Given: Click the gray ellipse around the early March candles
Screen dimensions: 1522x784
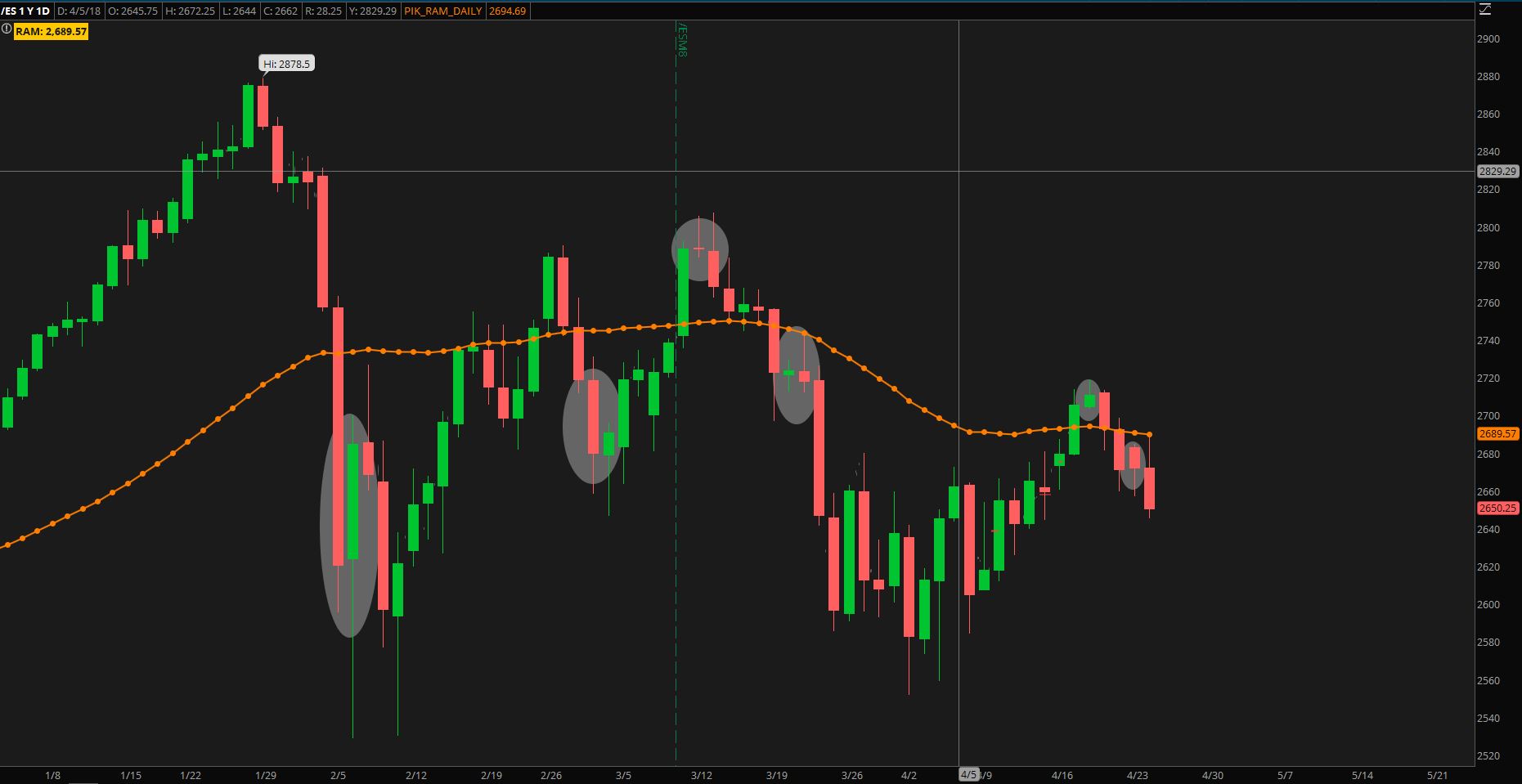Looking at the screenshot, I should pos(592,427).
